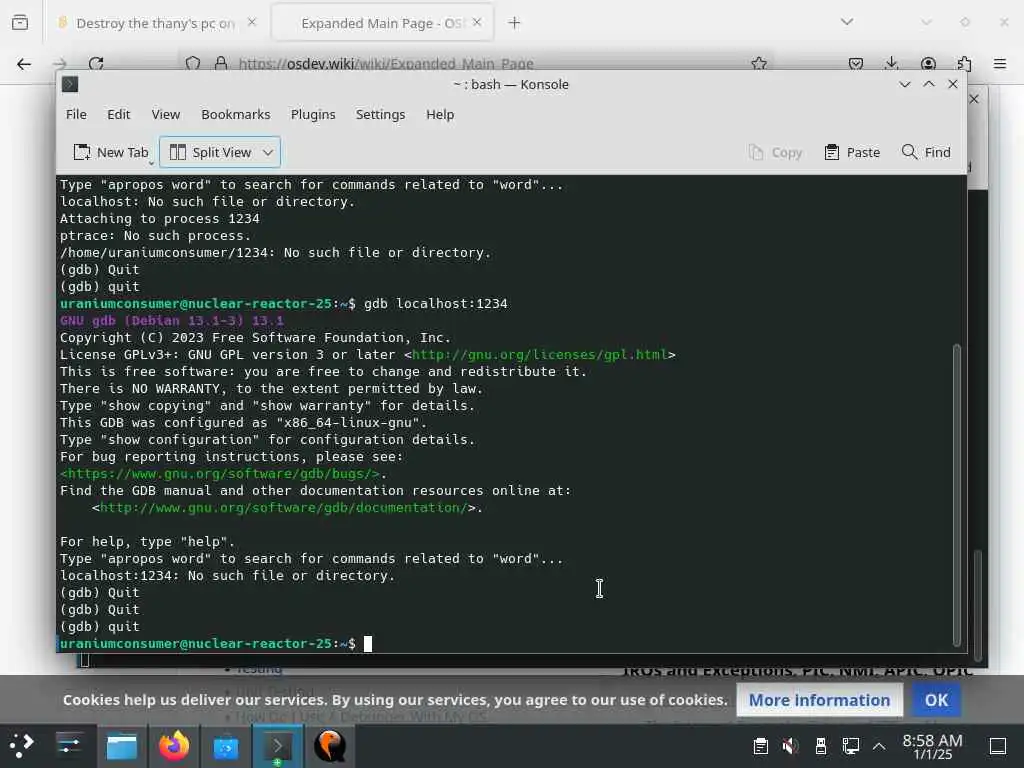Click the removable devices tray icon

tap(821, 746)
